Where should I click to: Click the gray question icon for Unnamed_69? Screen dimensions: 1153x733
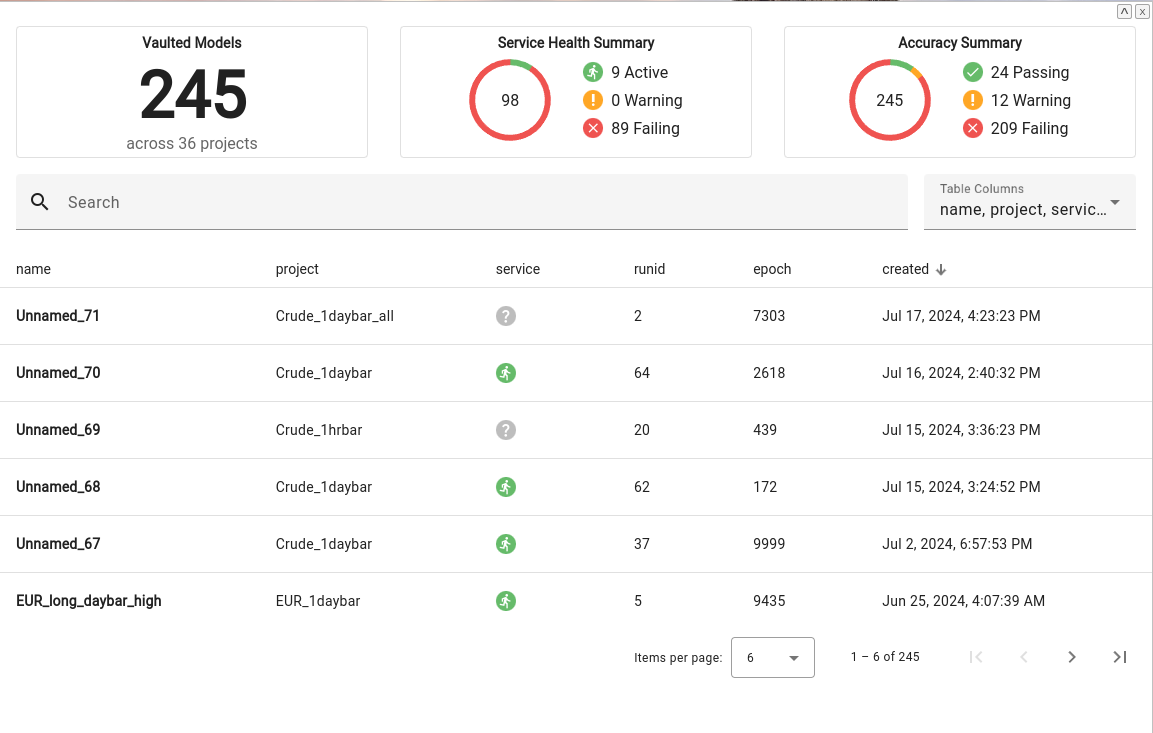point(506,430)
